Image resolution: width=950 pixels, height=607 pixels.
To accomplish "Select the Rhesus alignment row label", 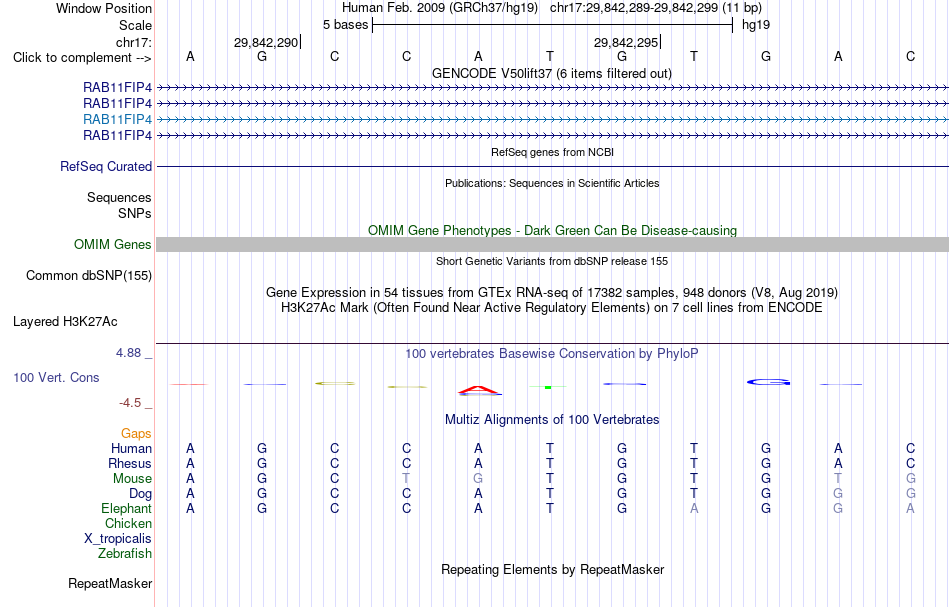I will click(130, 463).
